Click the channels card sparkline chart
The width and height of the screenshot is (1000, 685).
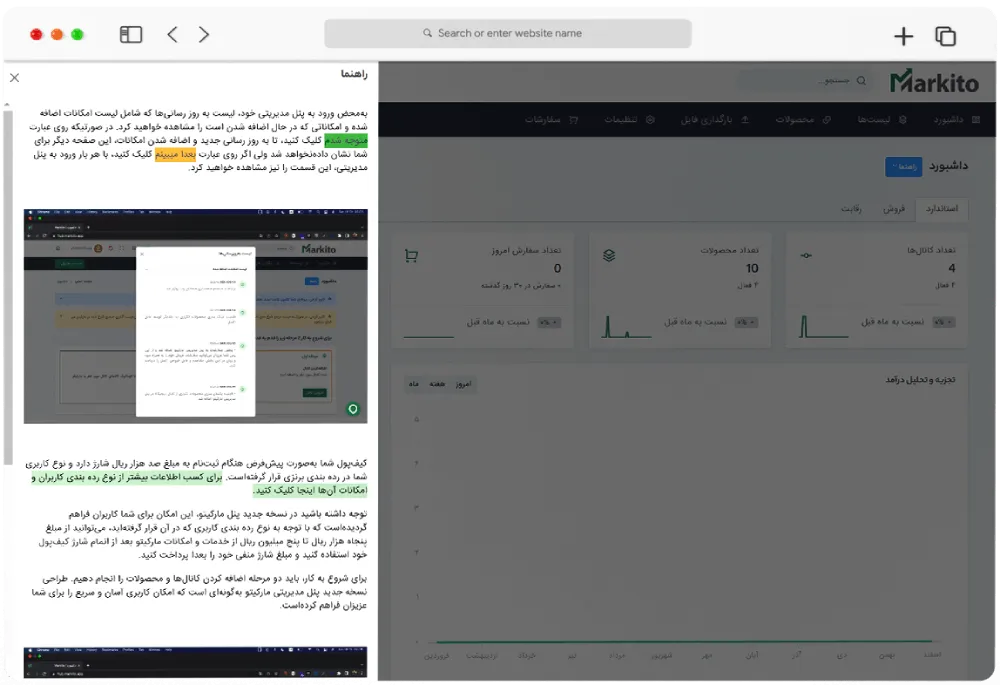823,326
